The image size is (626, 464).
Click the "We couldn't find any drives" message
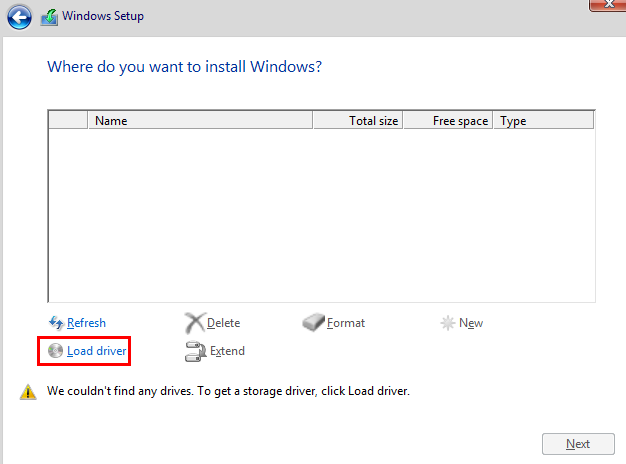(x=228, y=391)
